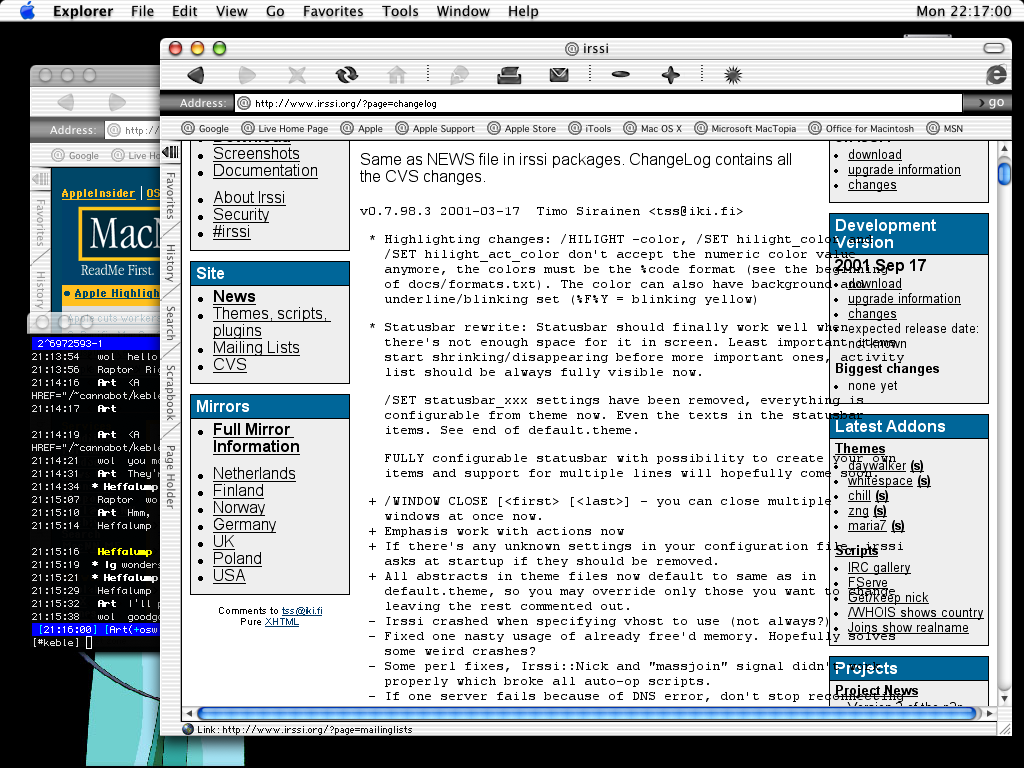Click the horizontal scrollbar thumb

(586, 713)
